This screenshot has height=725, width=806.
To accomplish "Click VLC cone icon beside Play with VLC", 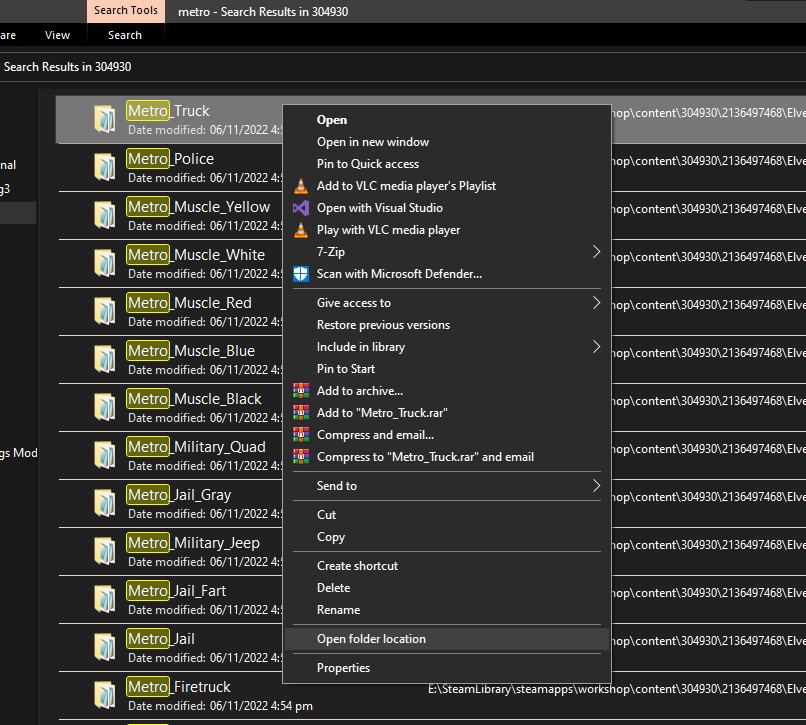I will pos(301,230).
